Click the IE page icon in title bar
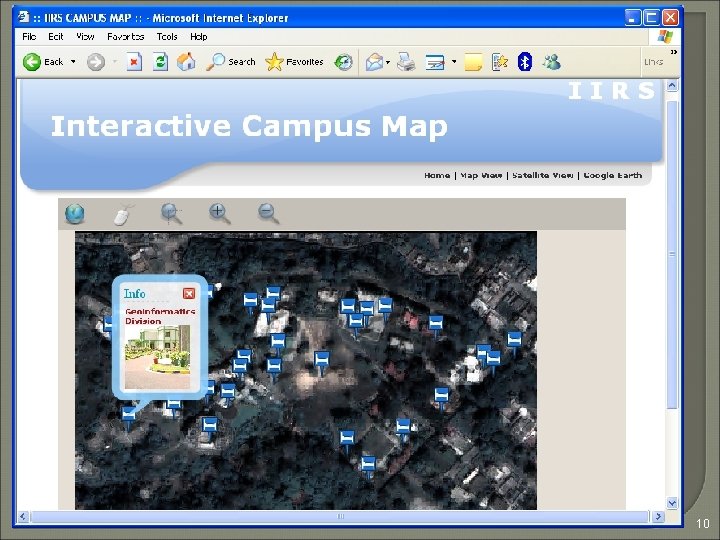 coord(23,17)
